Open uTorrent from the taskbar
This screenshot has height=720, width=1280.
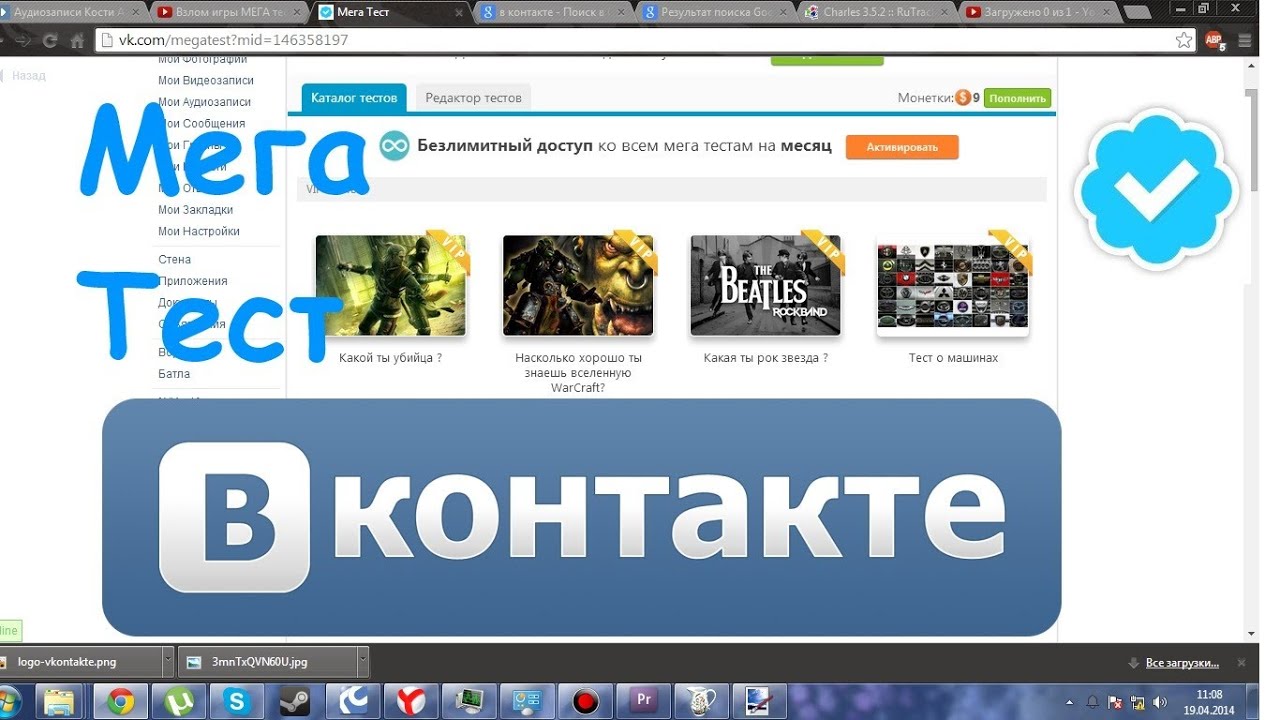[180, 701]
